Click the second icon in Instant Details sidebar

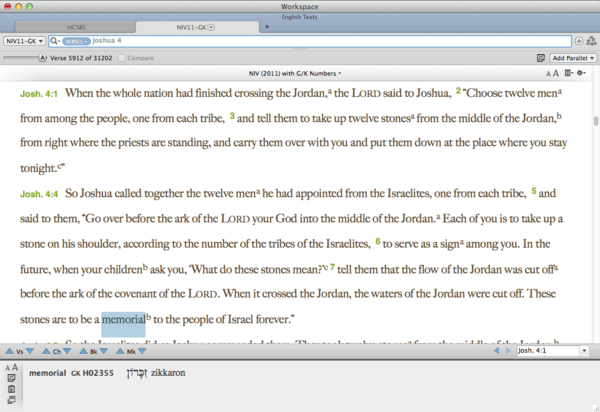11,389
